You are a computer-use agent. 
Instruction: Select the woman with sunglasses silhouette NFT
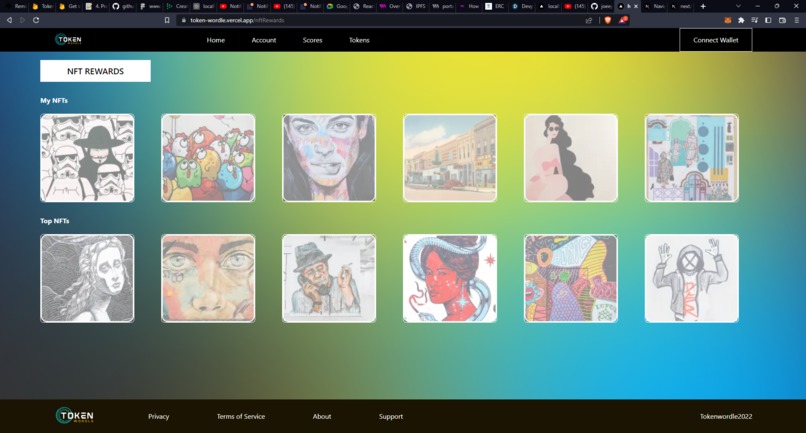click(571, 158)
